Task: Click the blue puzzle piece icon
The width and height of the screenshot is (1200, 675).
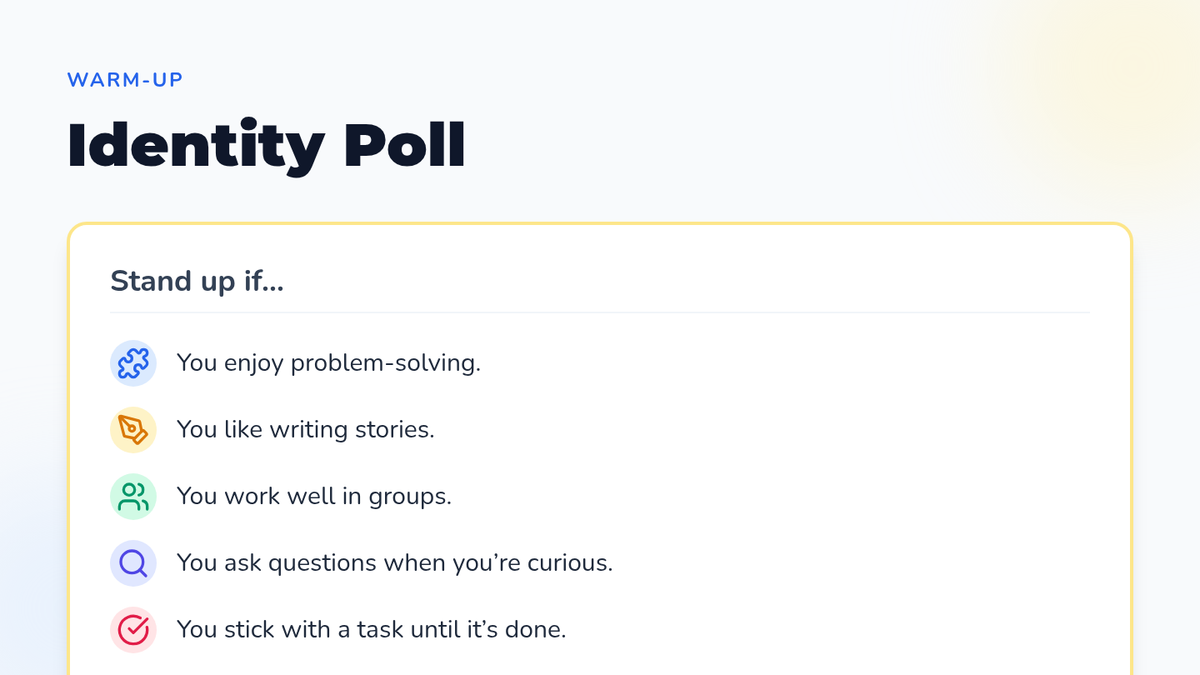Action: click(x=133, y=363)
